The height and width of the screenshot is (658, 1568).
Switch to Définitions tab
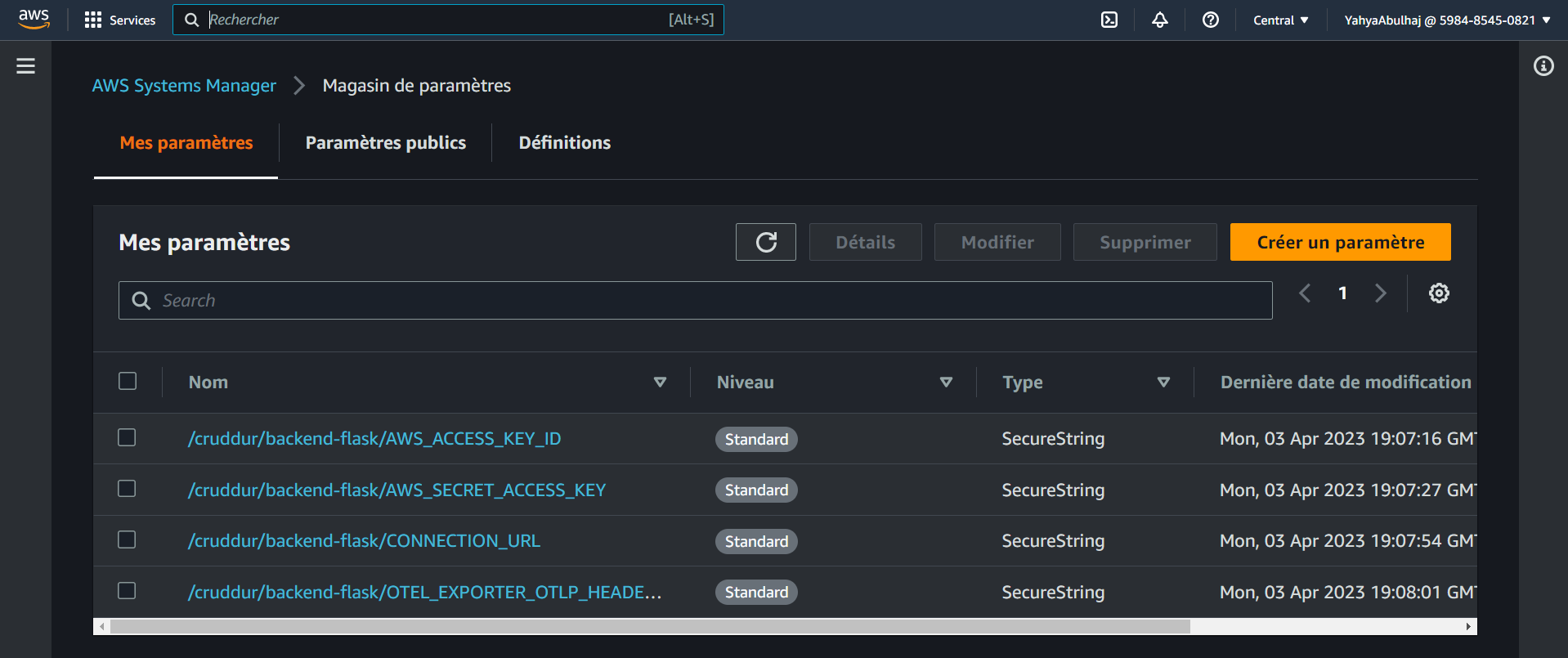(x=565, y=143)
